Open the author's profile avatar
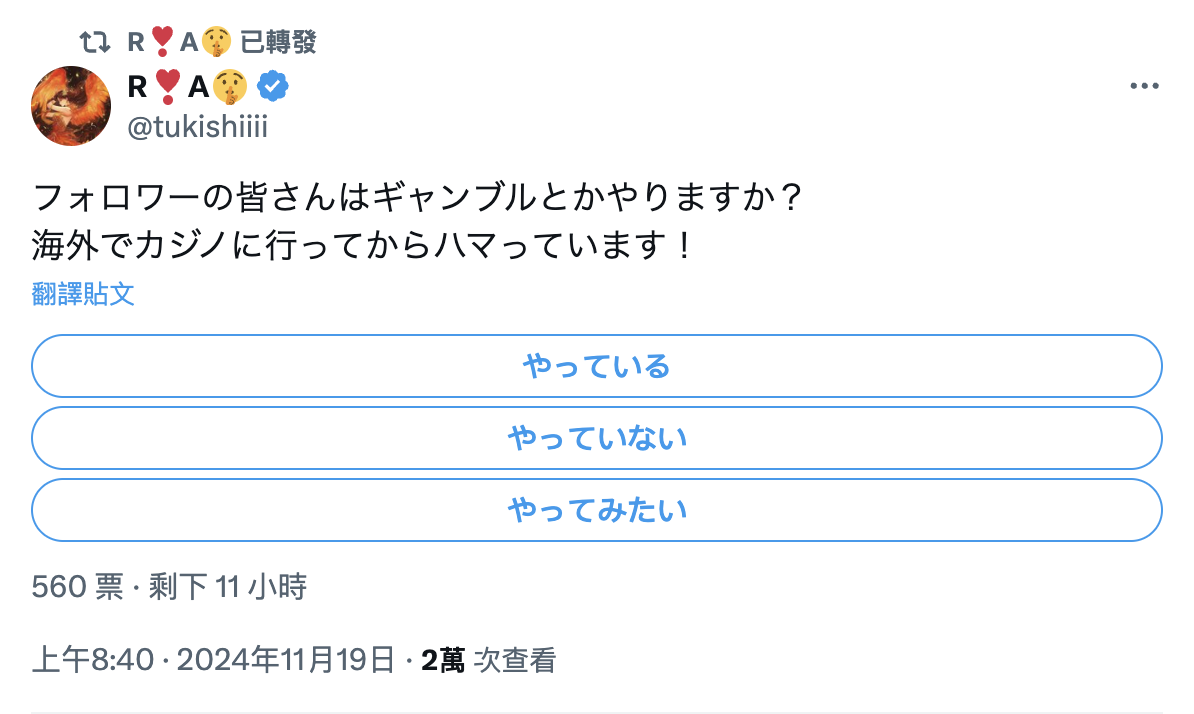Screen dimensions: 1194x714 coord(70,106)
